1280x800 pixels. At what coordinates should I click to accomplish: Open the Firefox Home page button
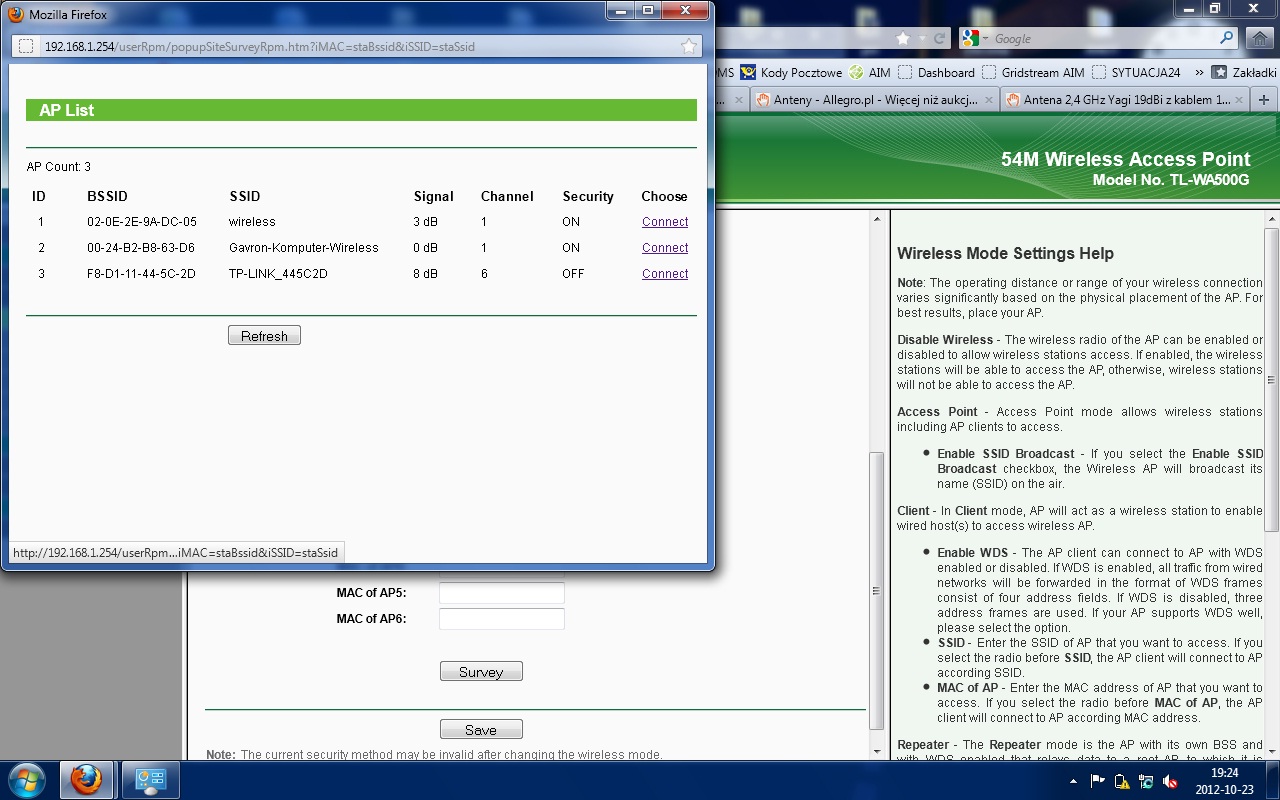1261,38
